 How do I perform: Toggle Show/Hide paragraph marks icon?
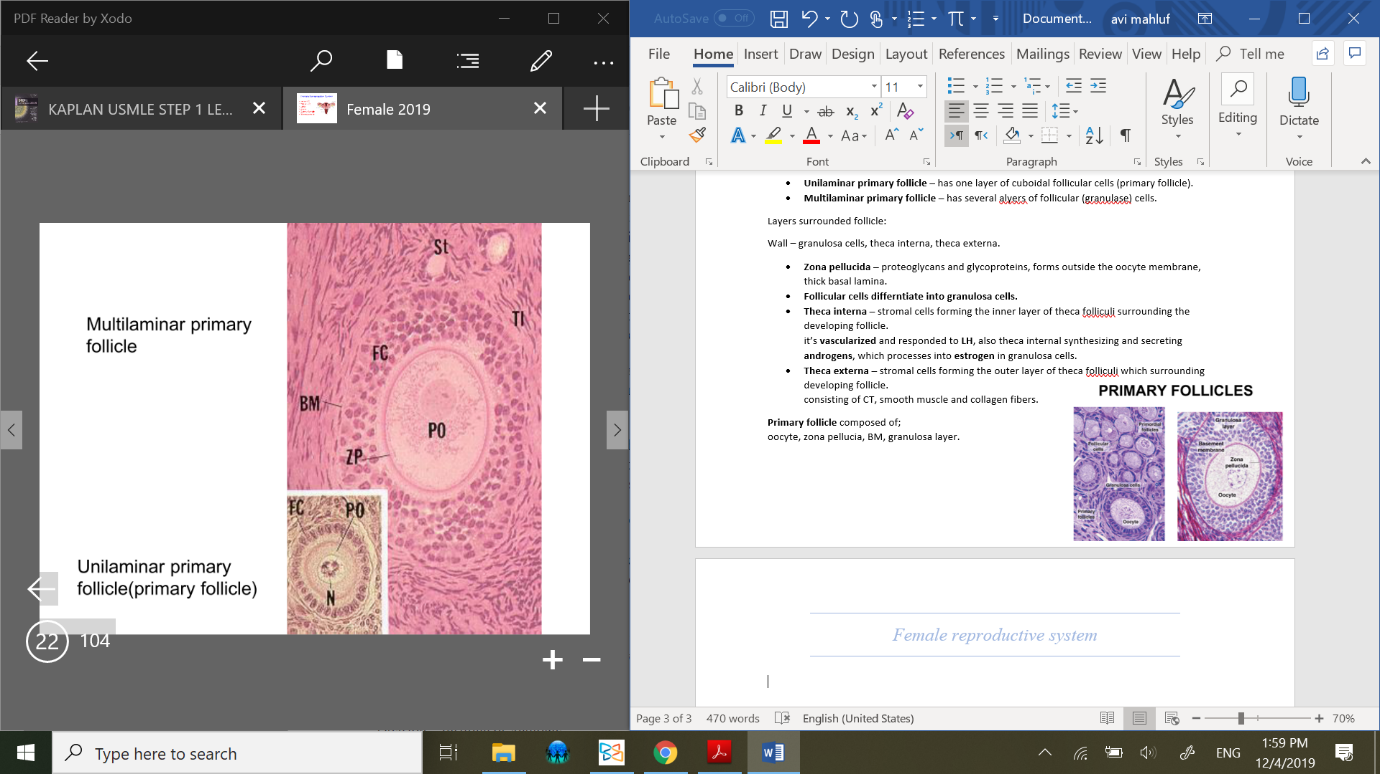pos(1125,135)
